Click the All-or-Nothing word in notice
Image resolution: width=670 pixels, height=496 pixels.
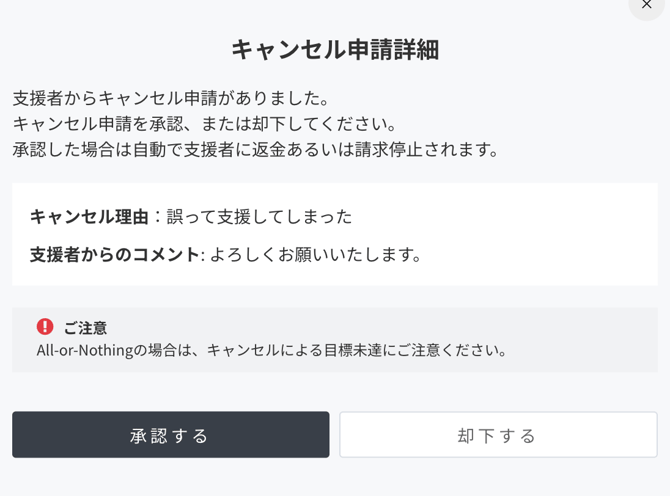point(85,350)
